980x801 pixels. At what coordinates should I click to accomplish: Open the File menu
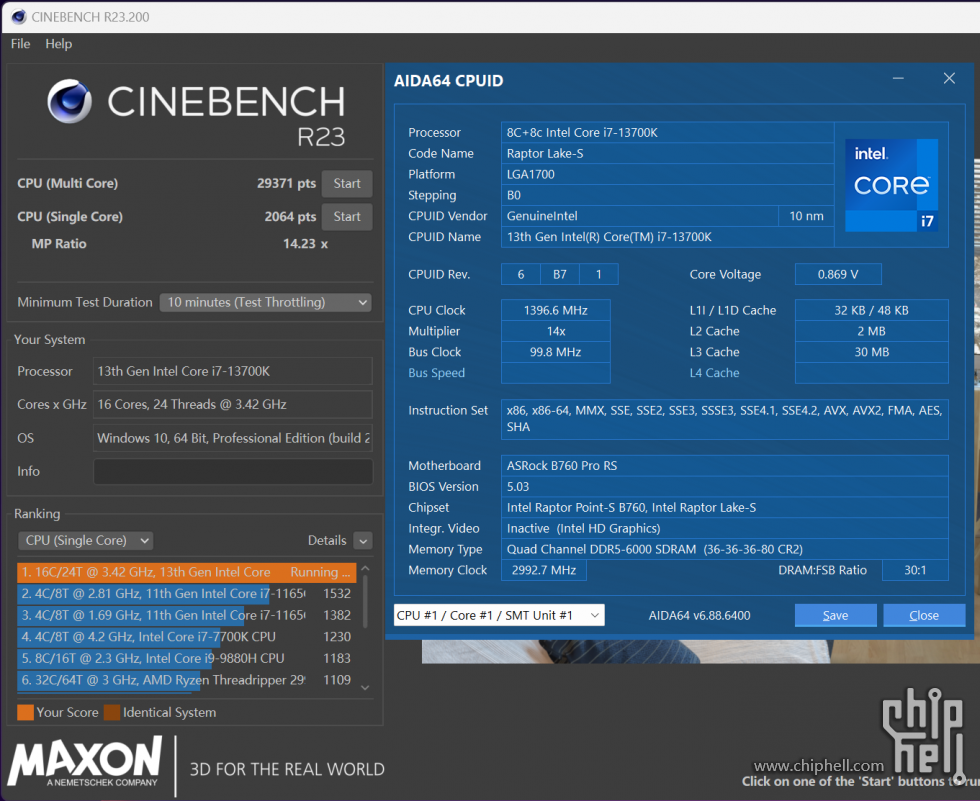tap(20, 44)
